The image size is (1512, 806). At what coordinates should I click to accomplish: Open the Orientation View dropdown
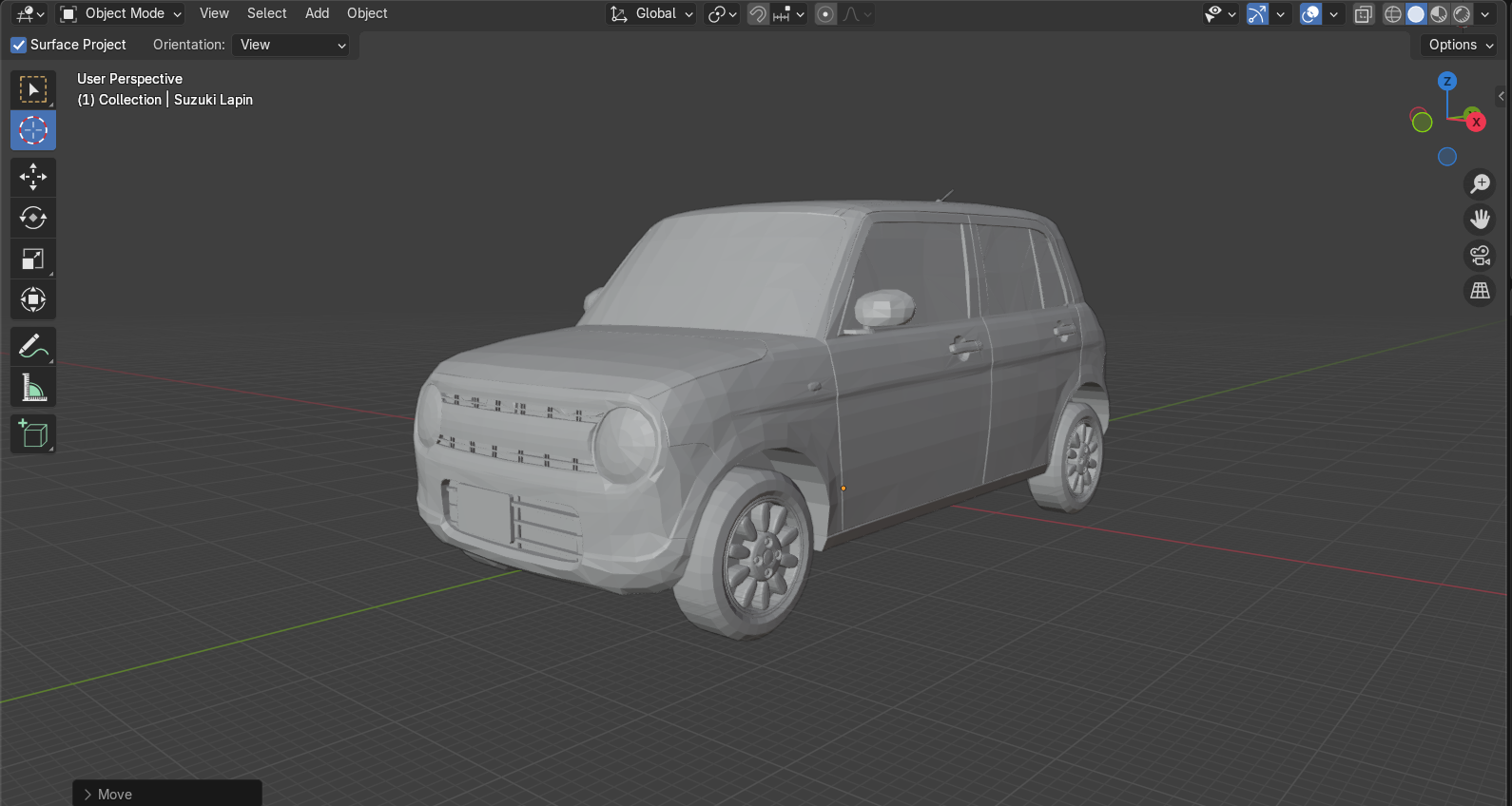point(291,45)
